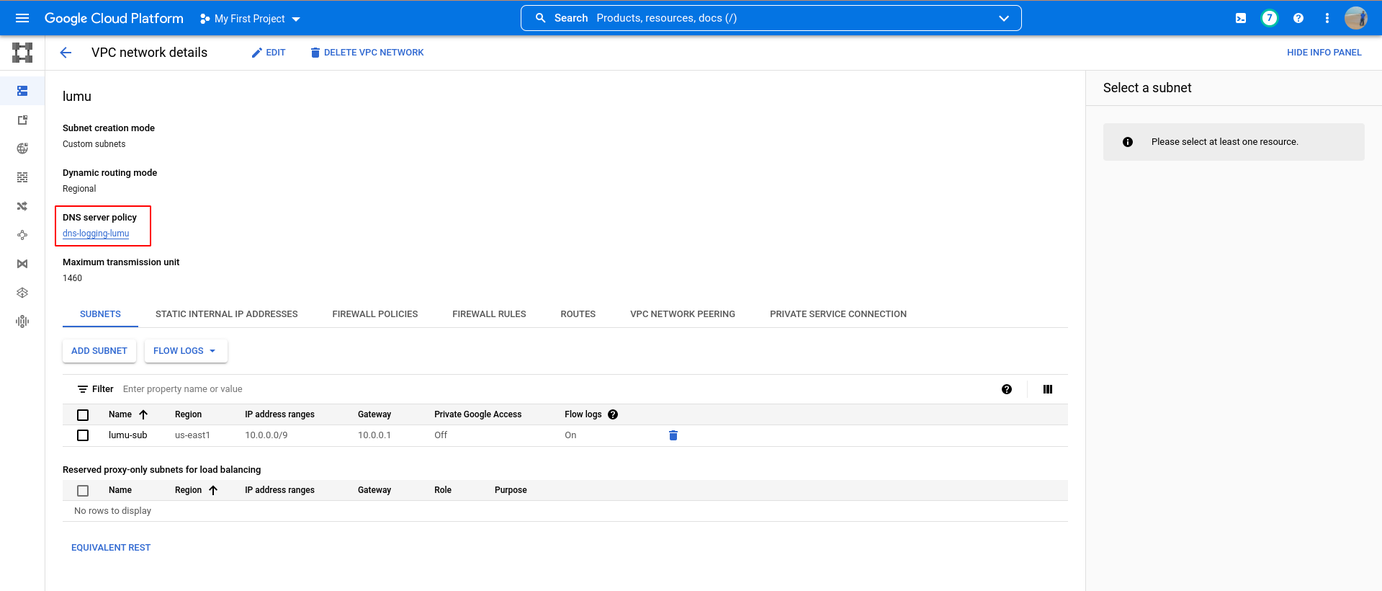Image resolution: width=1382 pixels, height=591 pixels.
Task: Click the Flow logs column help icon
Action: pyautogui.click(x=613, y=414)
